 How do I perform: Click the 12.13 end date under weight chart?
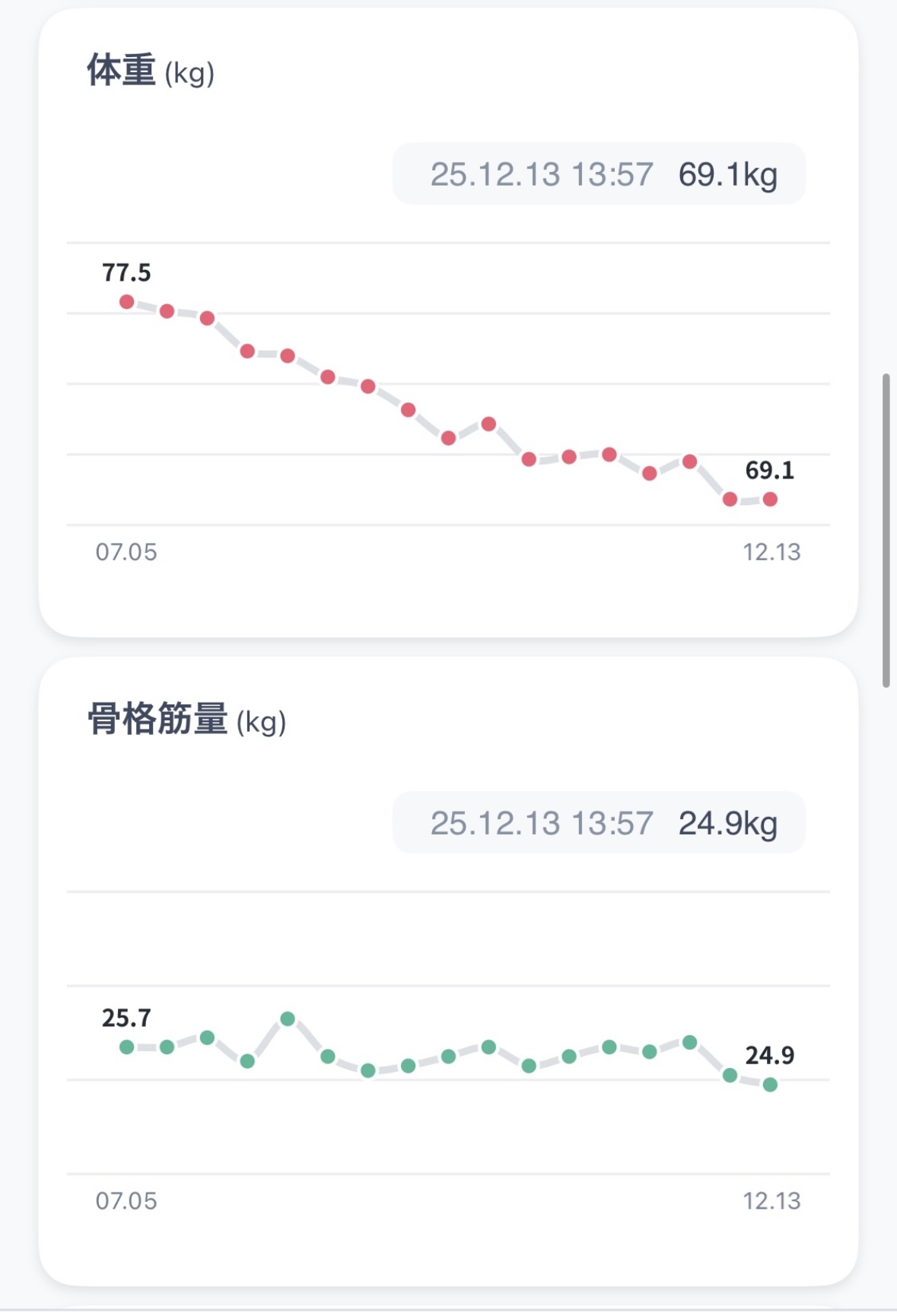771,552
